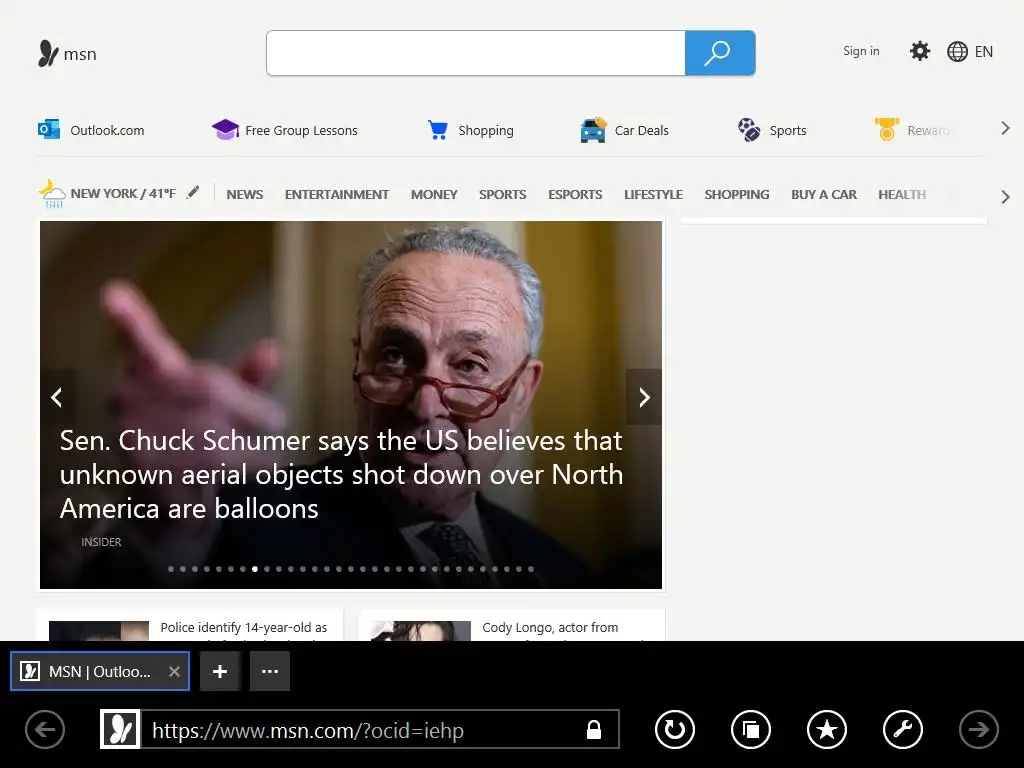The height and width of the screenshot is (768, 1024).
Task: Open the Police identify 14-year-old article
Action: coord(244,628)
